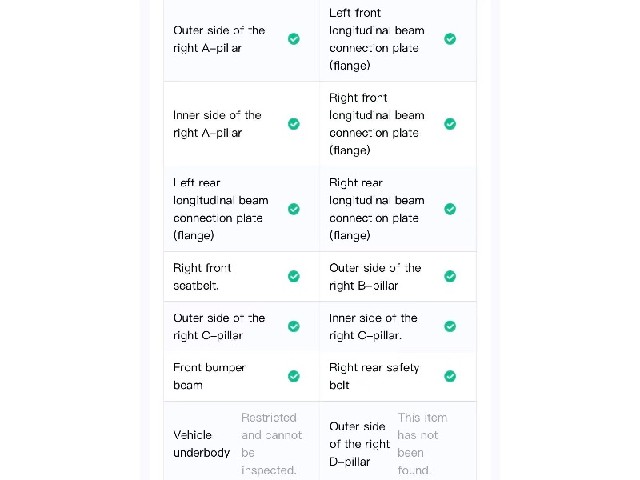
Task: Click check icon for front bumper beam
Action: [x=293, y=376]
